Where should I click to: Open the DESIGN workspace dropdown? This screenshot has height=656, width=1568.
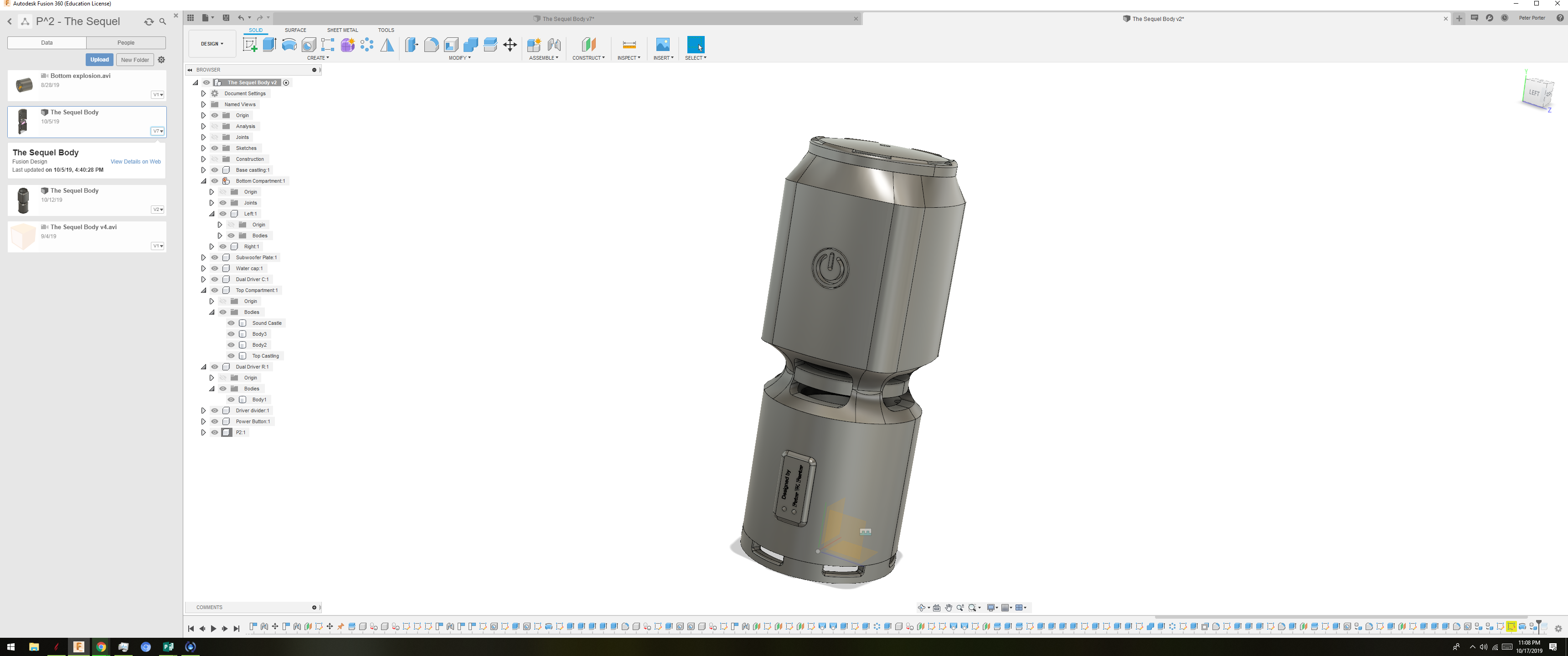(212, 44)
